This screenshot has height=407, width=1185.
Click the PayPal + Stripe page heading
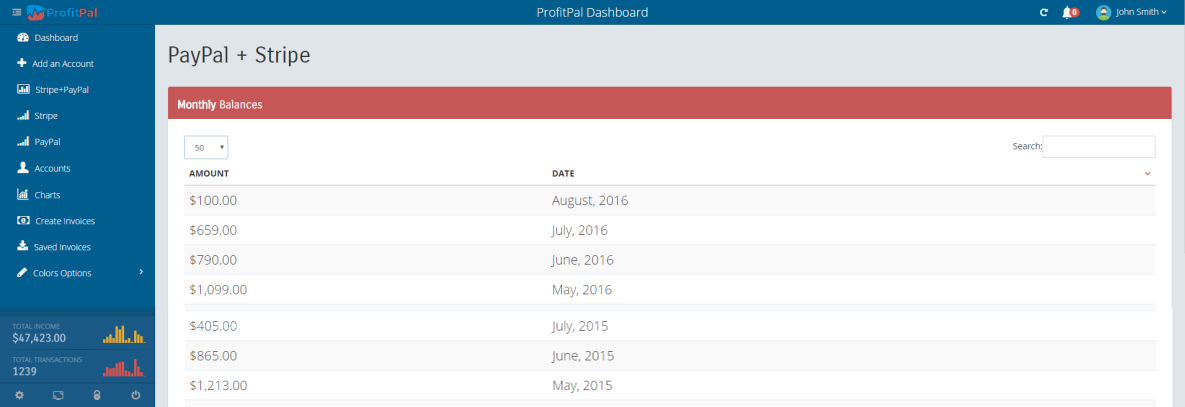[x=239, y=55]
